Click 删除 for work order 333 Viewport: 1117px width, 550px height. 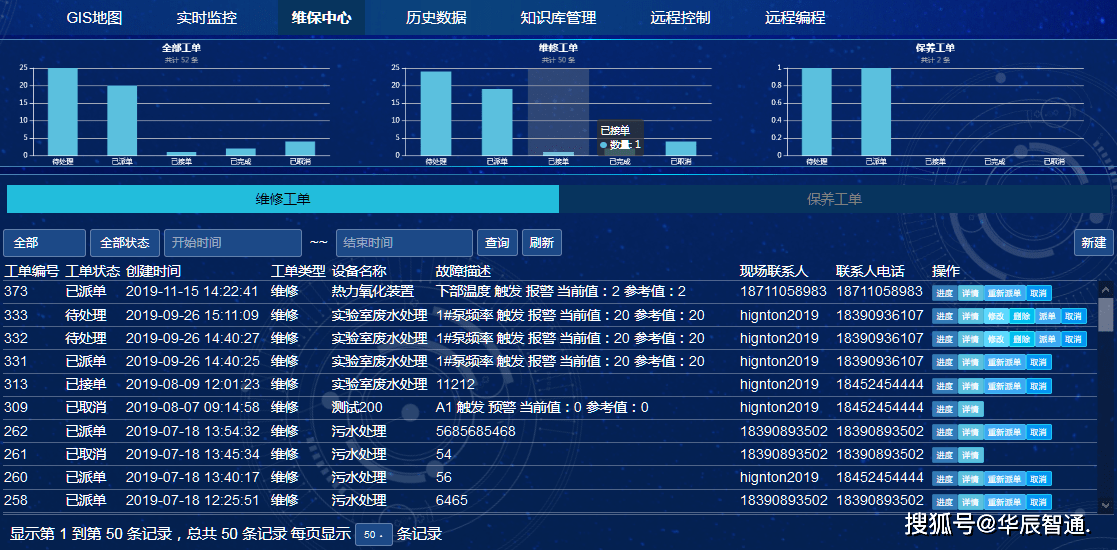pyautogui.click(x=1021, y=316)
